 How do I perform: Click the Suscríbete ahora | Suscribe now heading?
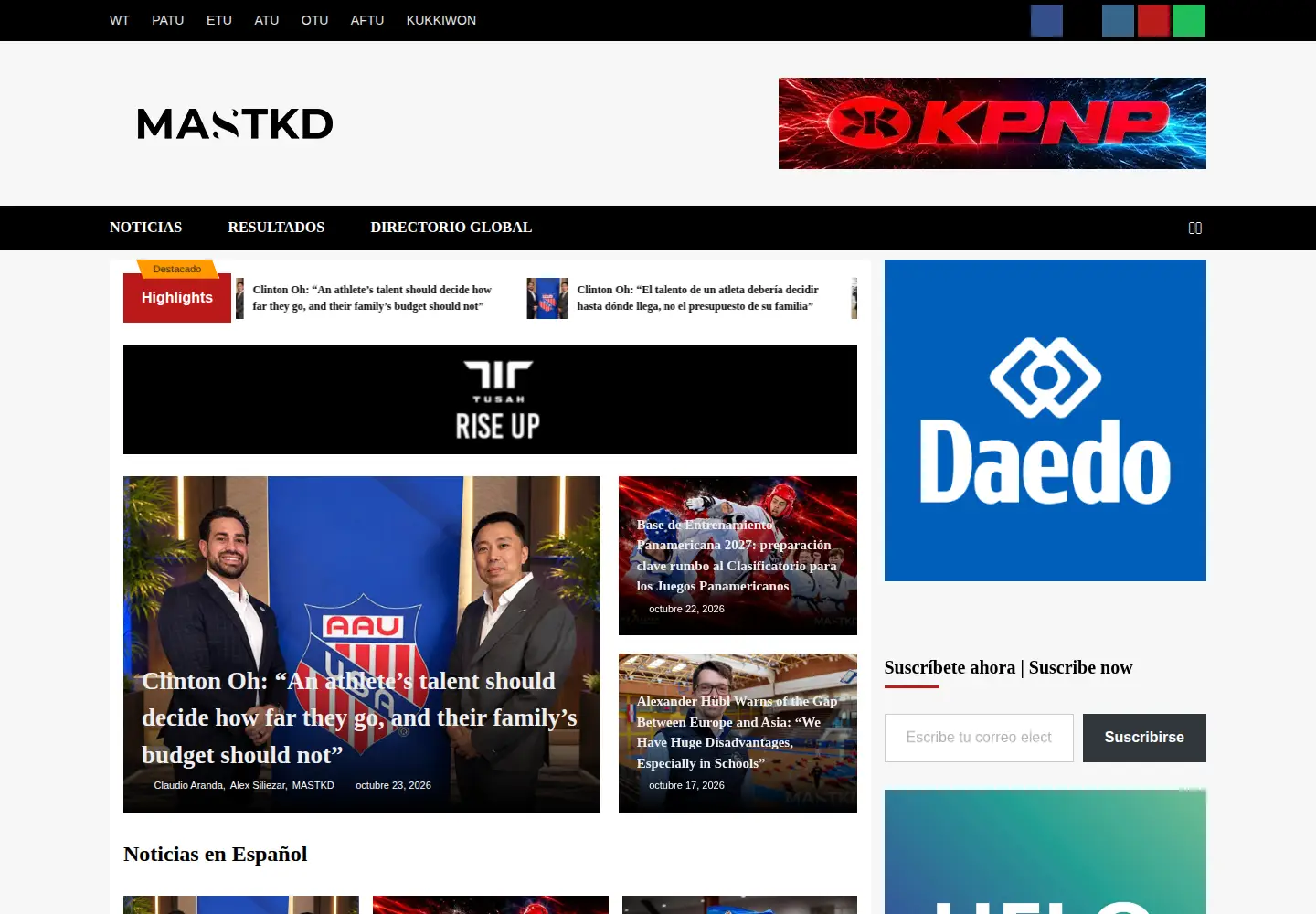1008,667
